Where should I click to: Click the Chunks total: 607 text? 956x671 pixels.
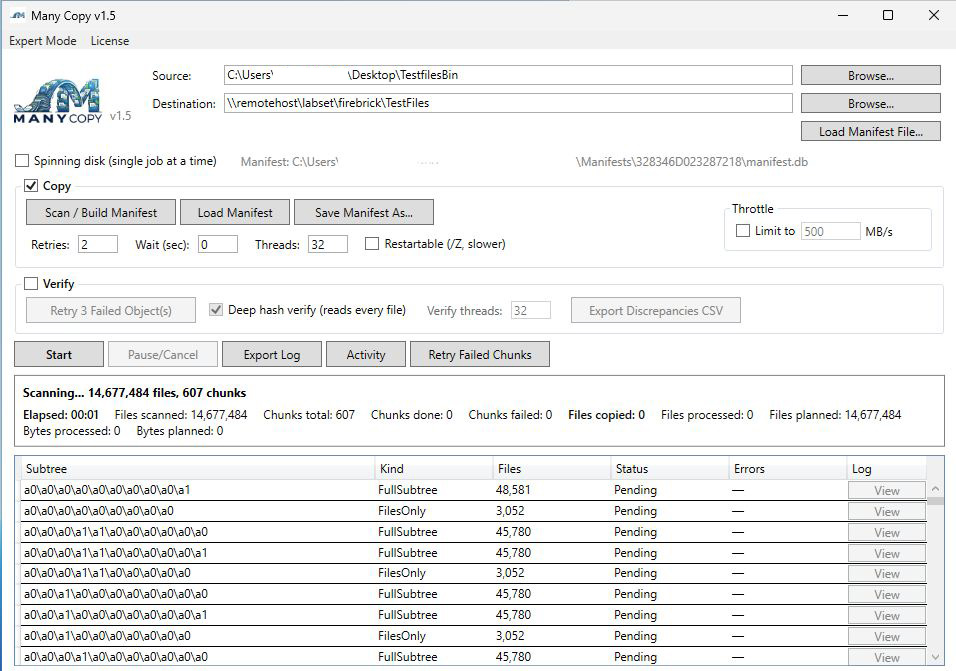click(309, 415)
